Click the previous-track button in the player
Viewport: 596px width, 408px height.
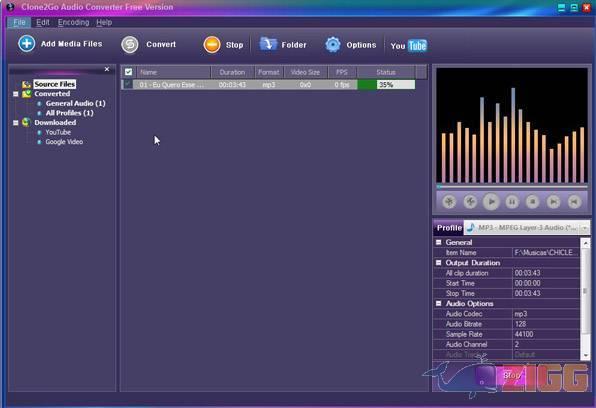tap(574, 202)
